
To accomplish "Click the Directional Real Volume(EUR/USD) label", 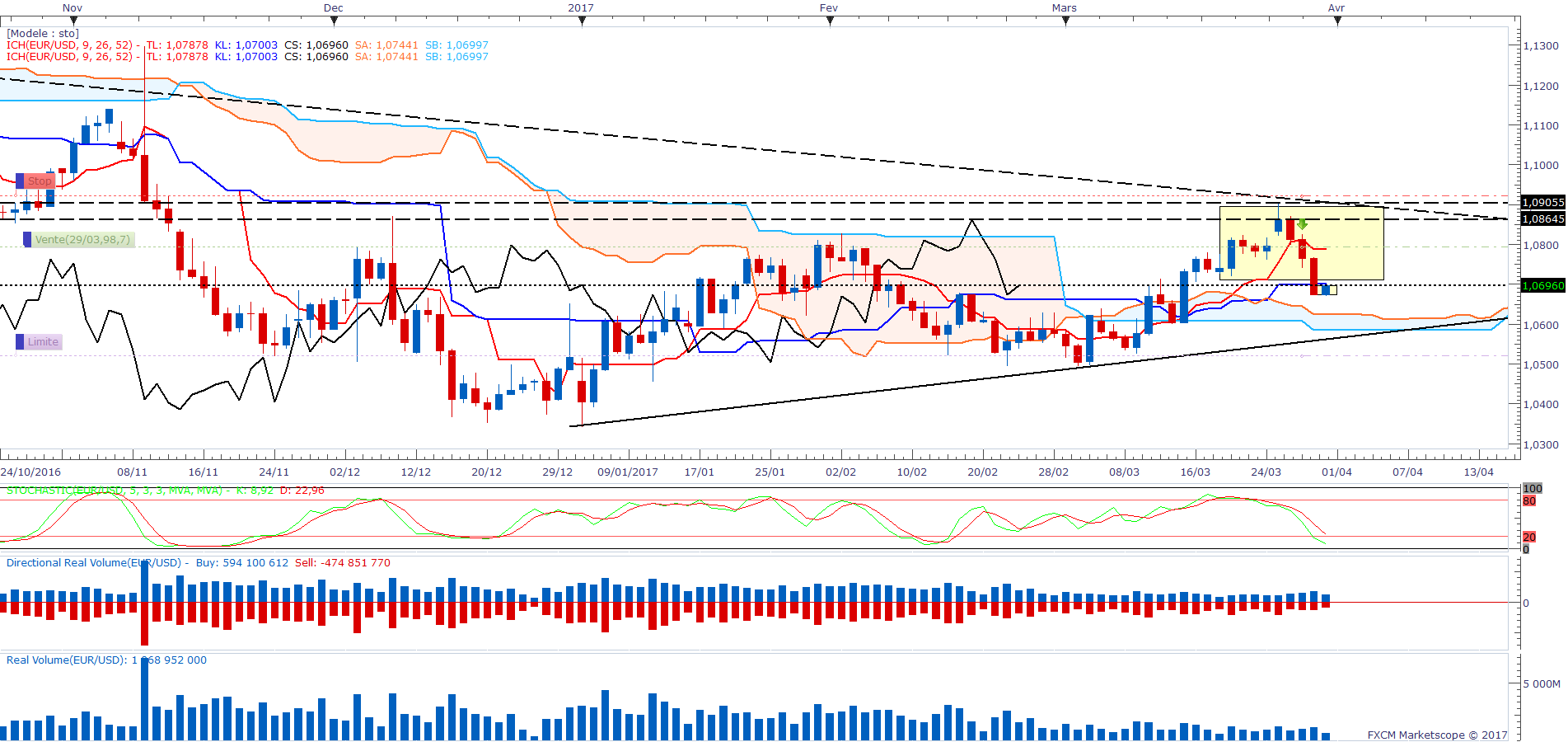I will (94, 563).
